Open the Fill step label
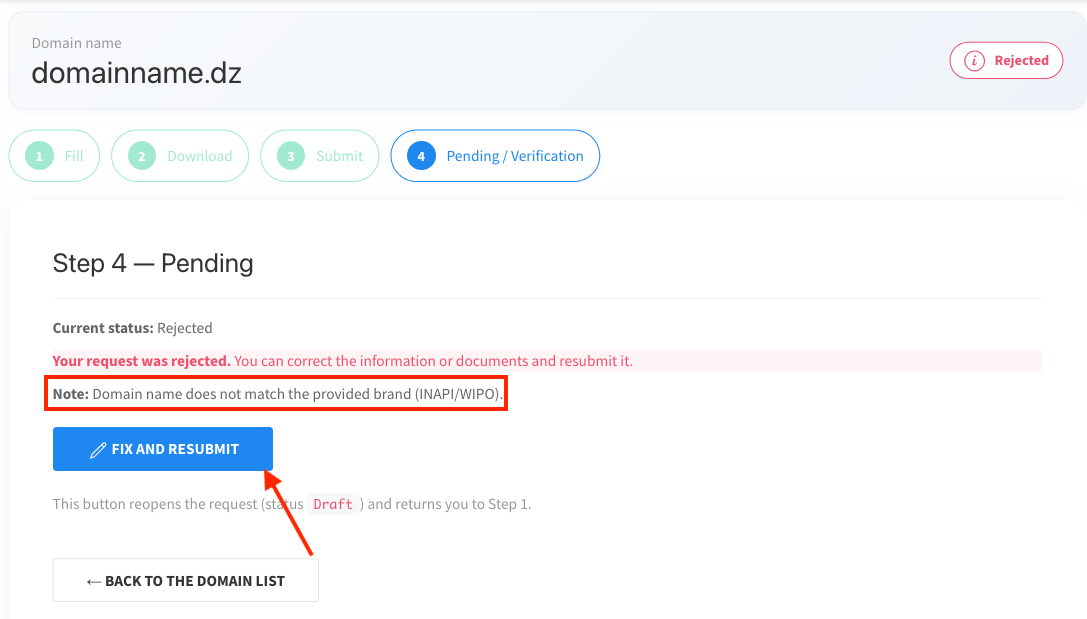 [74, 156]
